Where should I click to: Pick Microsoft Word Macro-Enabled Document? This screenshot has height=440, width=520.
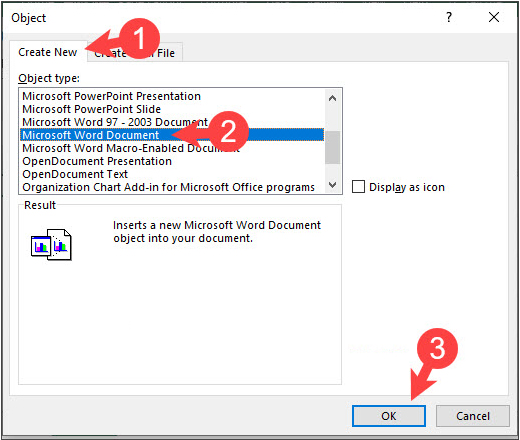[x=172, y=148]
